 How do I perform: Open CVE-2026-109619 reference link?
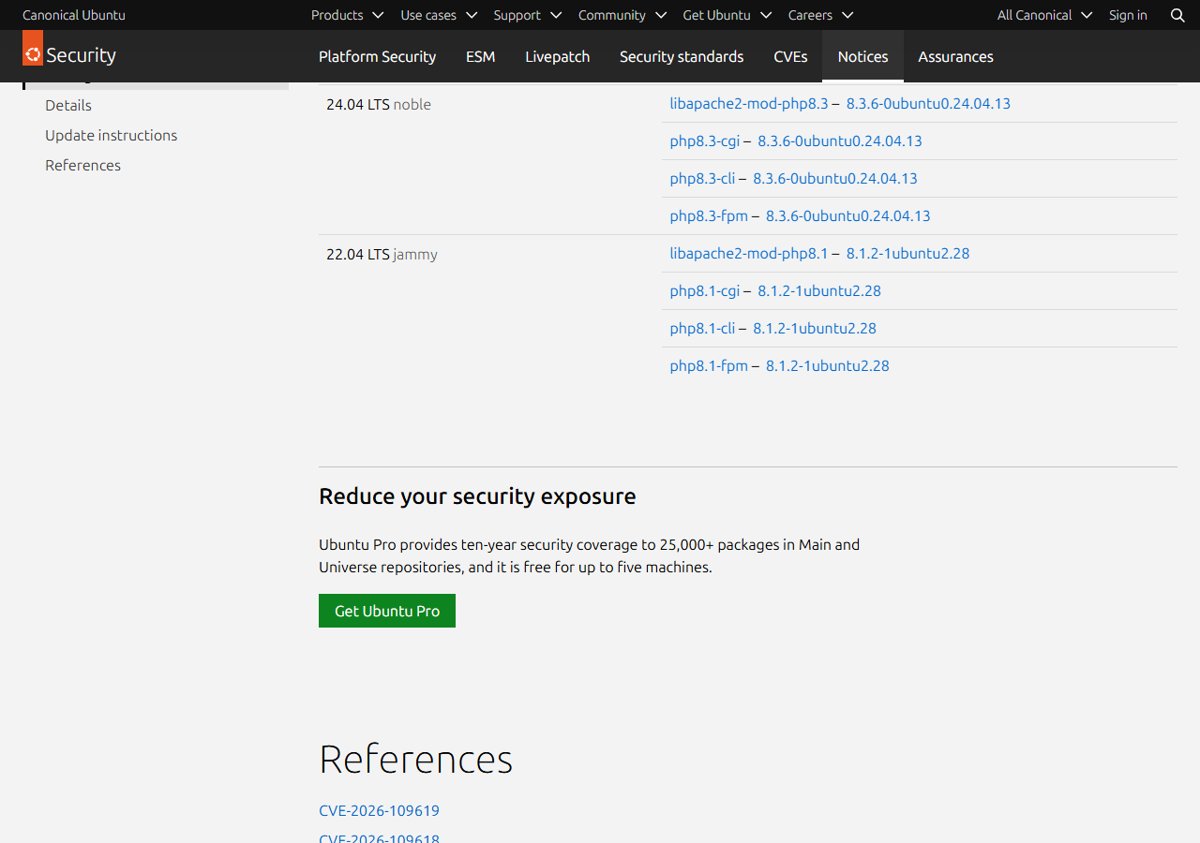coord(379,810)
